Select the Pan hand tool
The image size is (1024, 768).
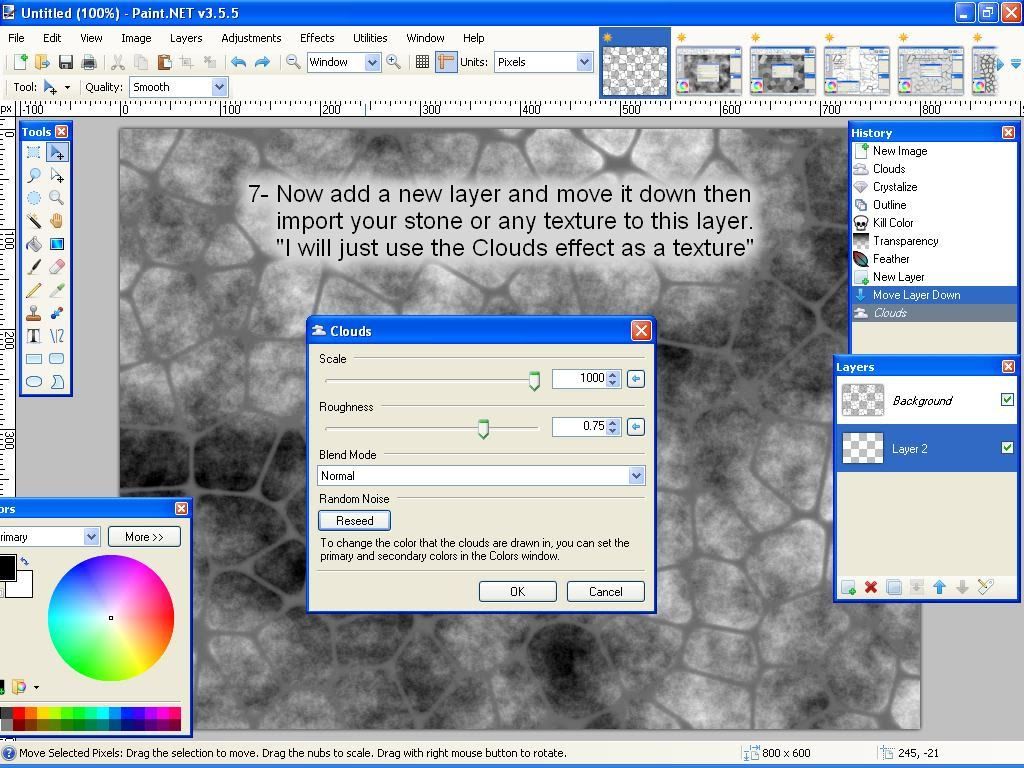[57, 221]
